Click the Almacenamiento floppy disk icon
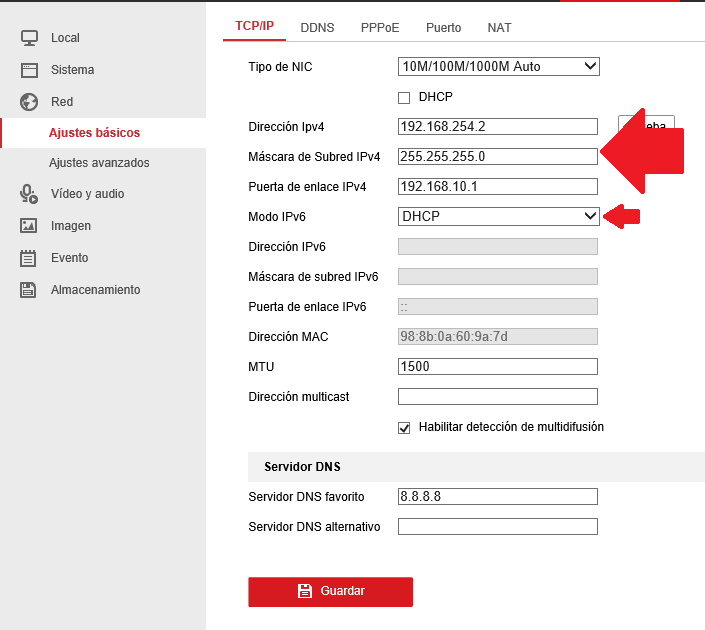This screenshot has width=705, height=630. point(28,290)
